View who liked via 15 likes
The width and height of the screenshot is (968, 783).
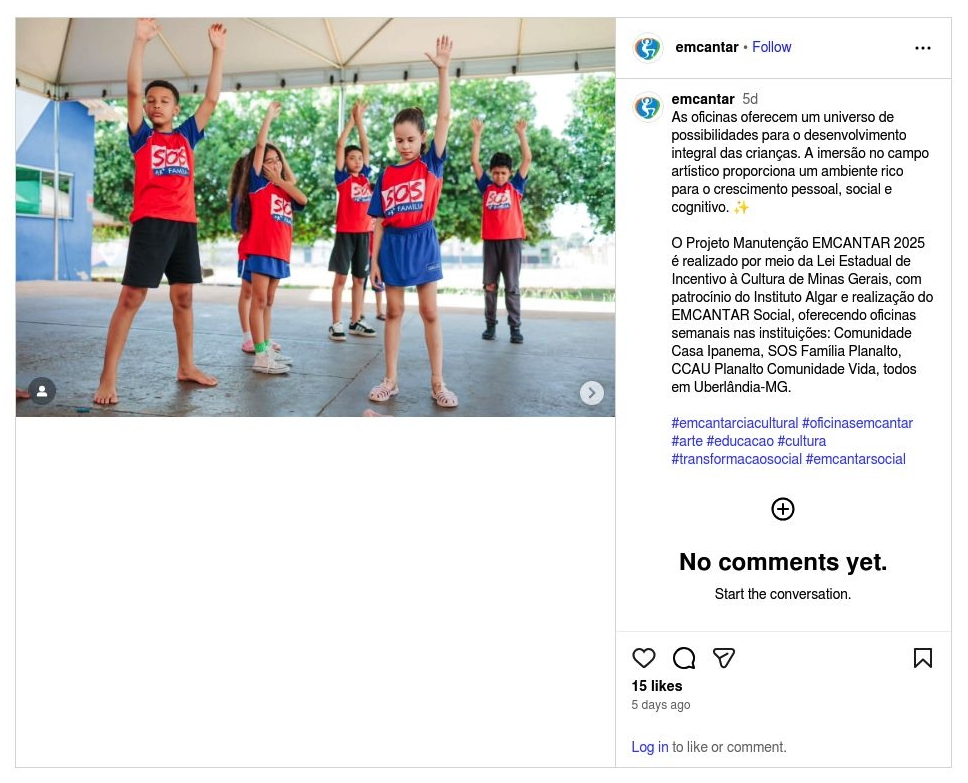coord(656,686)
